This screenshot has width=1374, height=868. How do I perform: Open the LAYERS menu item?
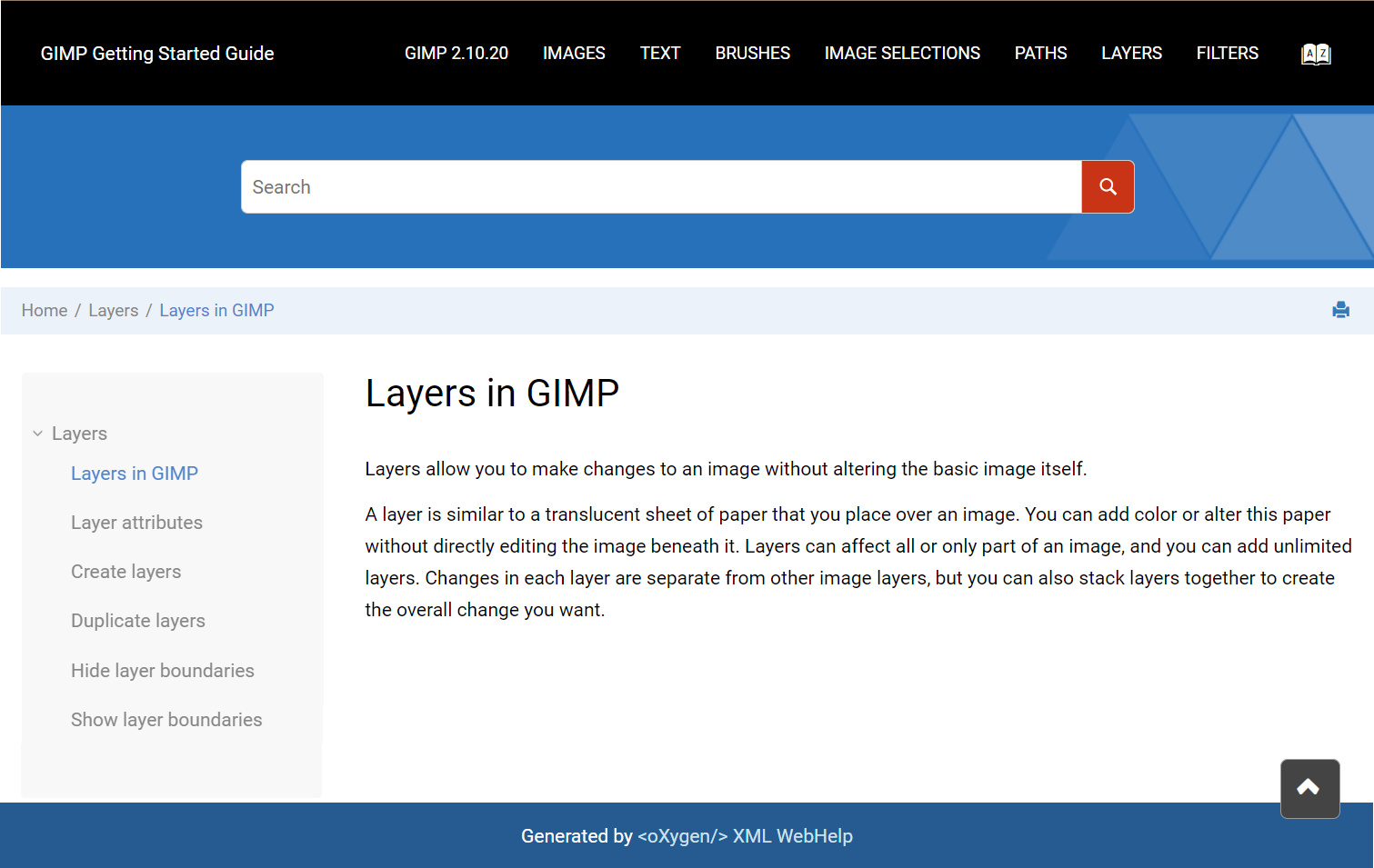point(1132,53)
